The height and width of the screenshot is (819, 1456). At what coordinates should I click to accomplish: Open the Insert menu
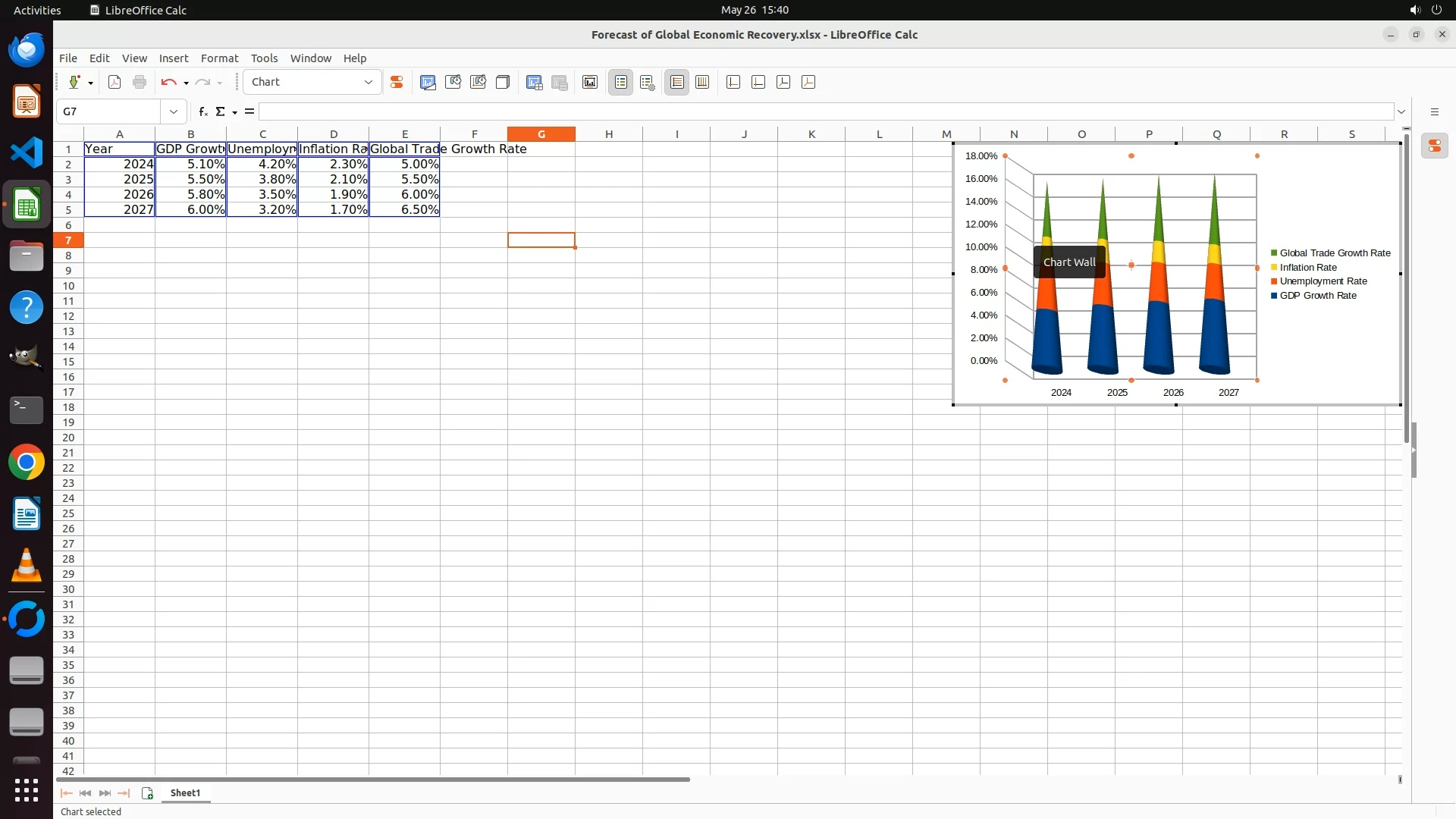tap(173, 58)
